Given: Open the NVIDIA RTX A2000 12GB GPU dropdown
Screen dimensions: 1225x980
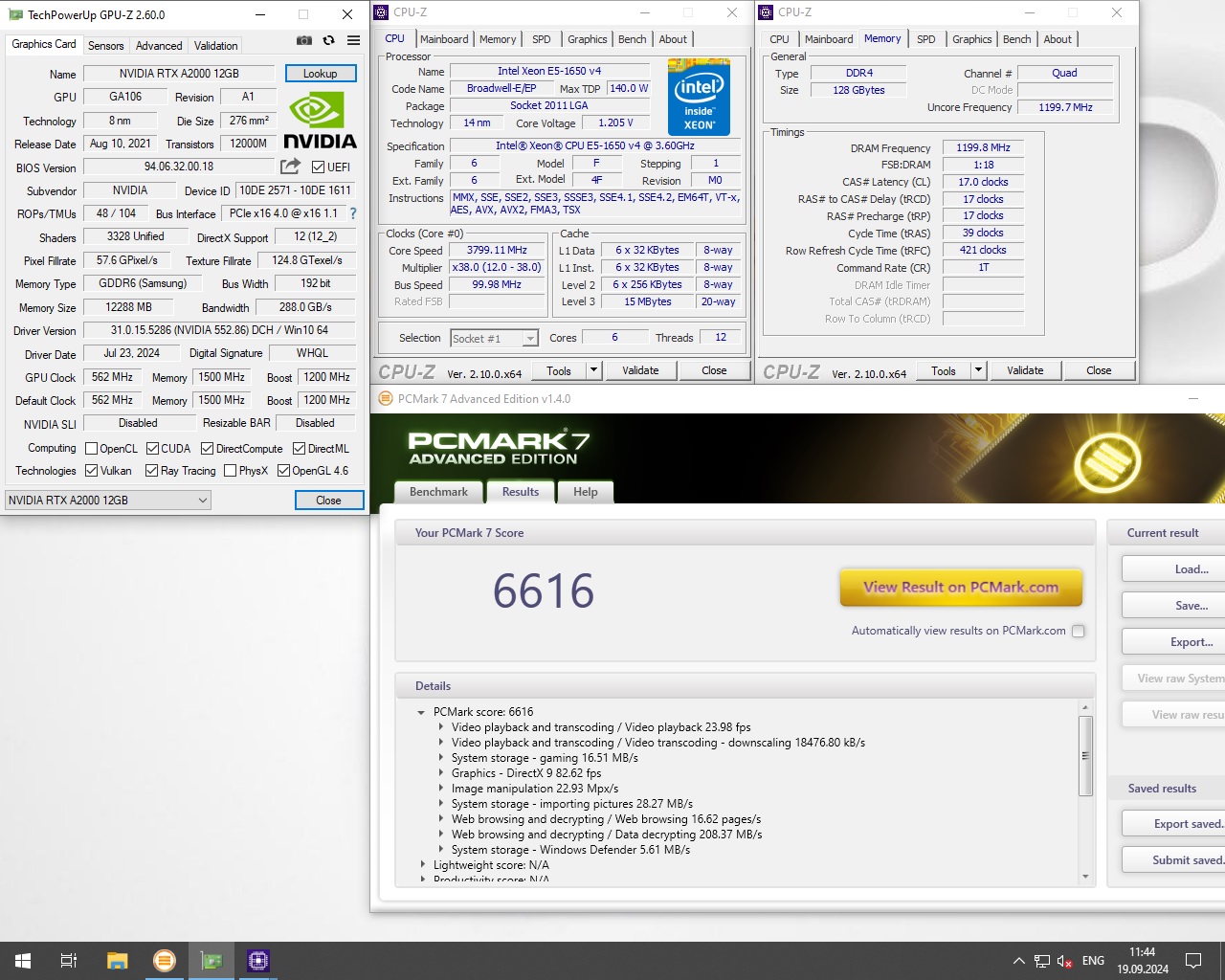Looking at the screenshot, I should (108, 500).
